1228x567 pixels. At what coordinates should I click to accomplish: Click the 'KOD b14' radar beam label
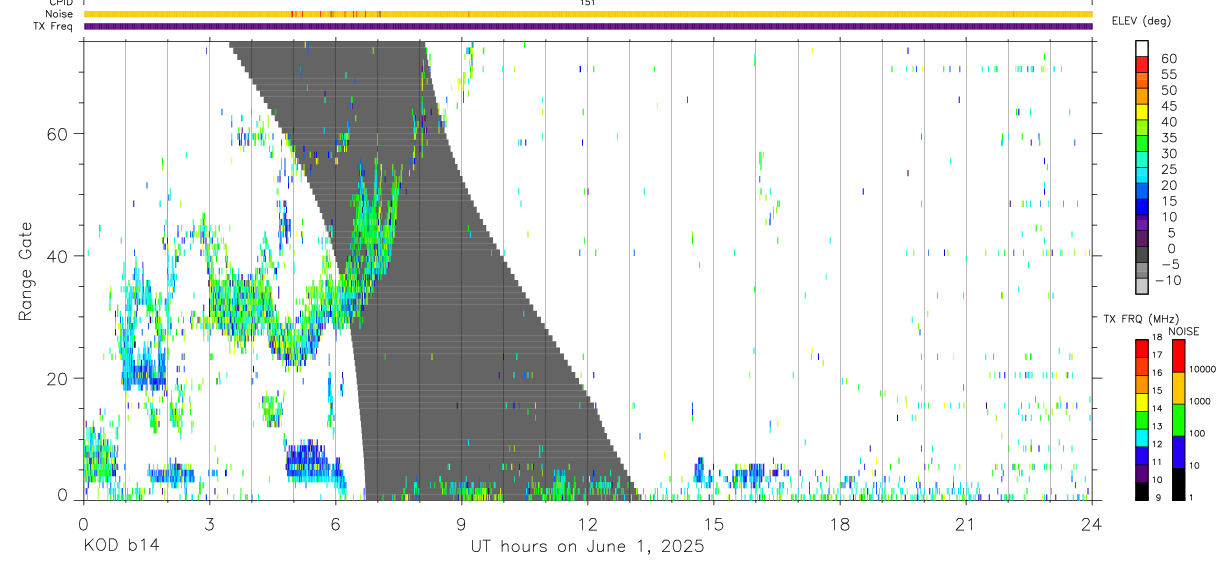pyautogui.click(x=120, y=547)
